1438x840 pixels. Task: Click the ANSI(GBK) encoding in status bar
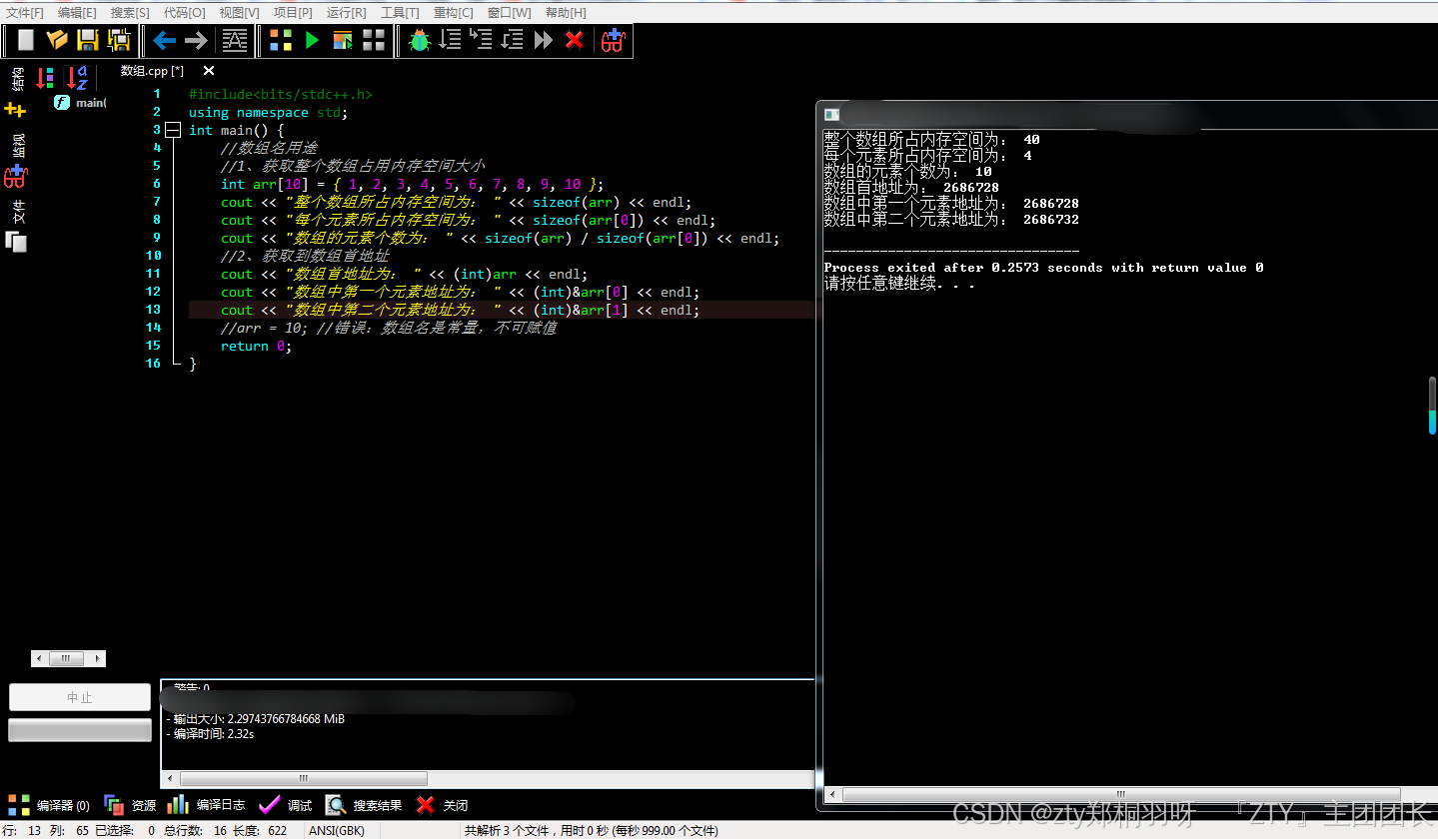[x=337, y=831]
